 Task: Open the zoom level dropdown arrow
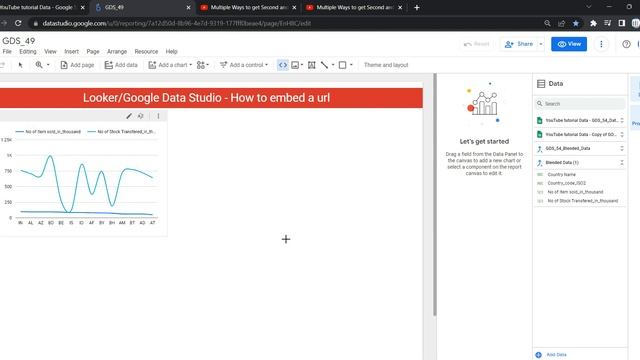click(x=48, y=65)
